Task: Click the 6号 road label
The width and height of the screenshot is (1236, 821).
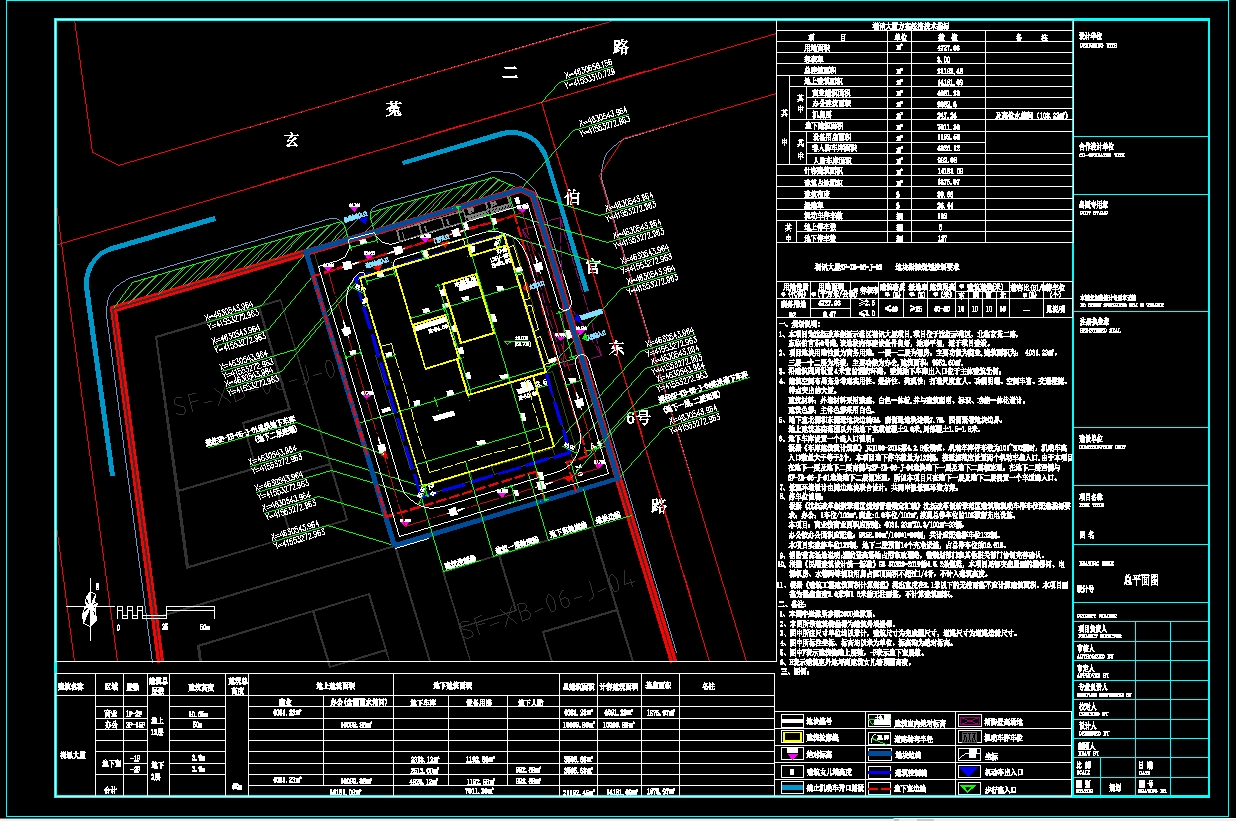Action: 638,419
